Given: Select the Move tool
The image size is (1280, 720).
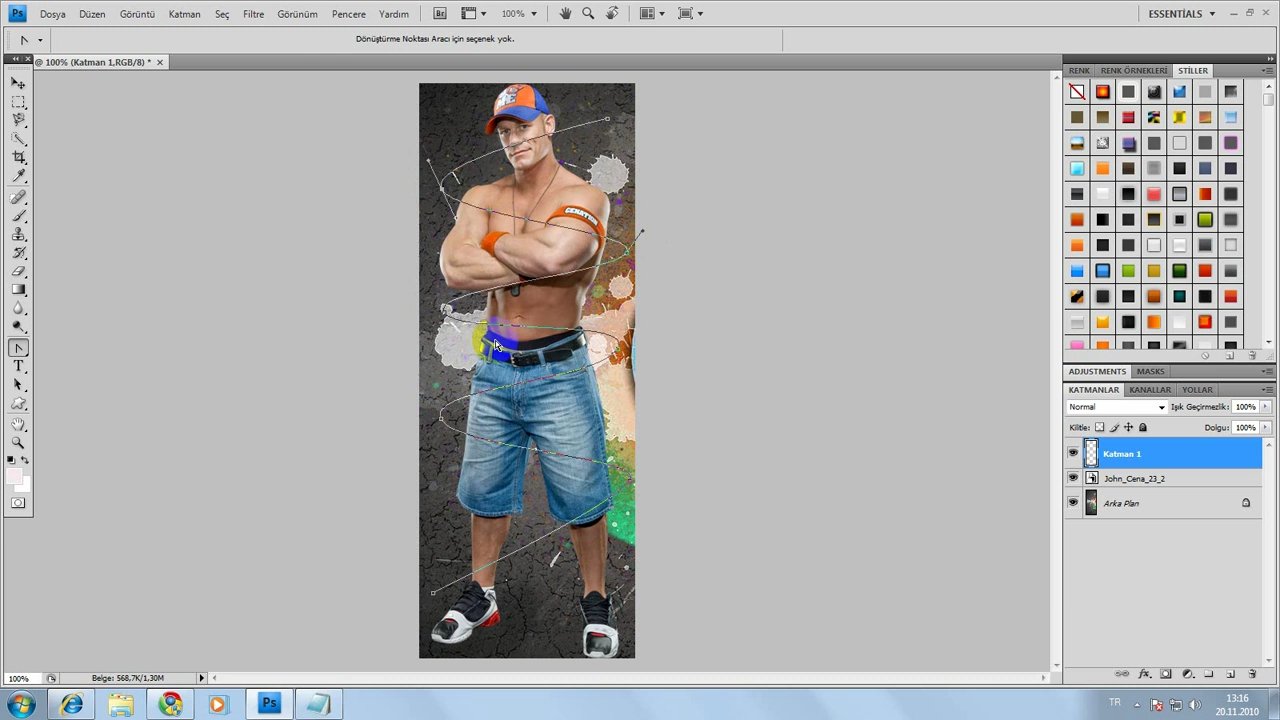Looking at the screenshot, I should [x=18, y=83].
